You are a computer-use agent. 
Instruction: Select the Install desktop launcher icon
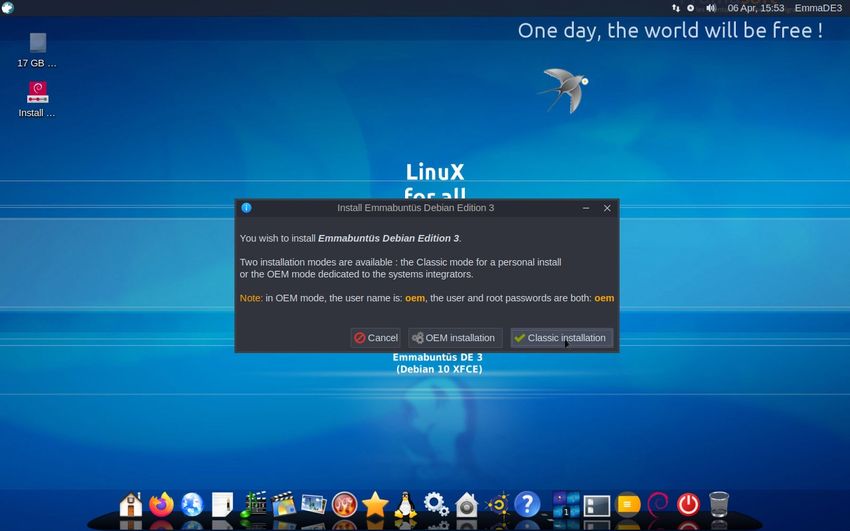(x=37, y=100)
